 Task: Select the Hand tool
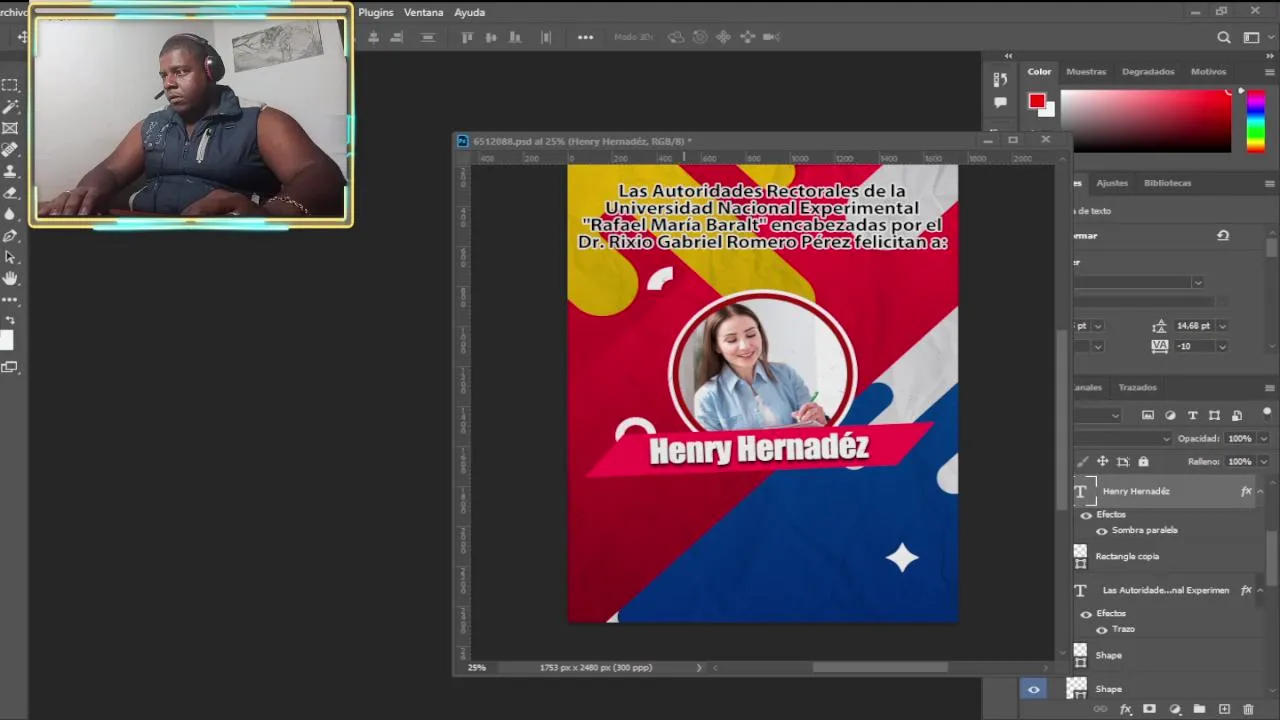(x=10, y=278)
